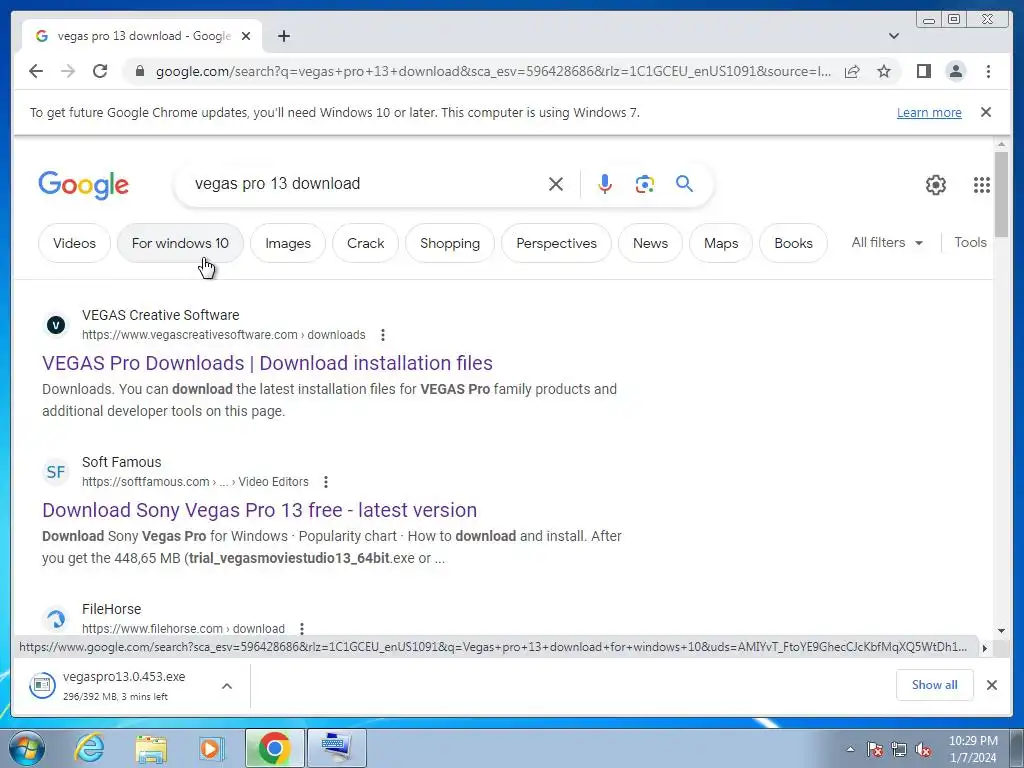Image resolution: width=1024 pixels, height=768 pixels.
Task: Show hidden system tray icons
Action: (850, 750)
